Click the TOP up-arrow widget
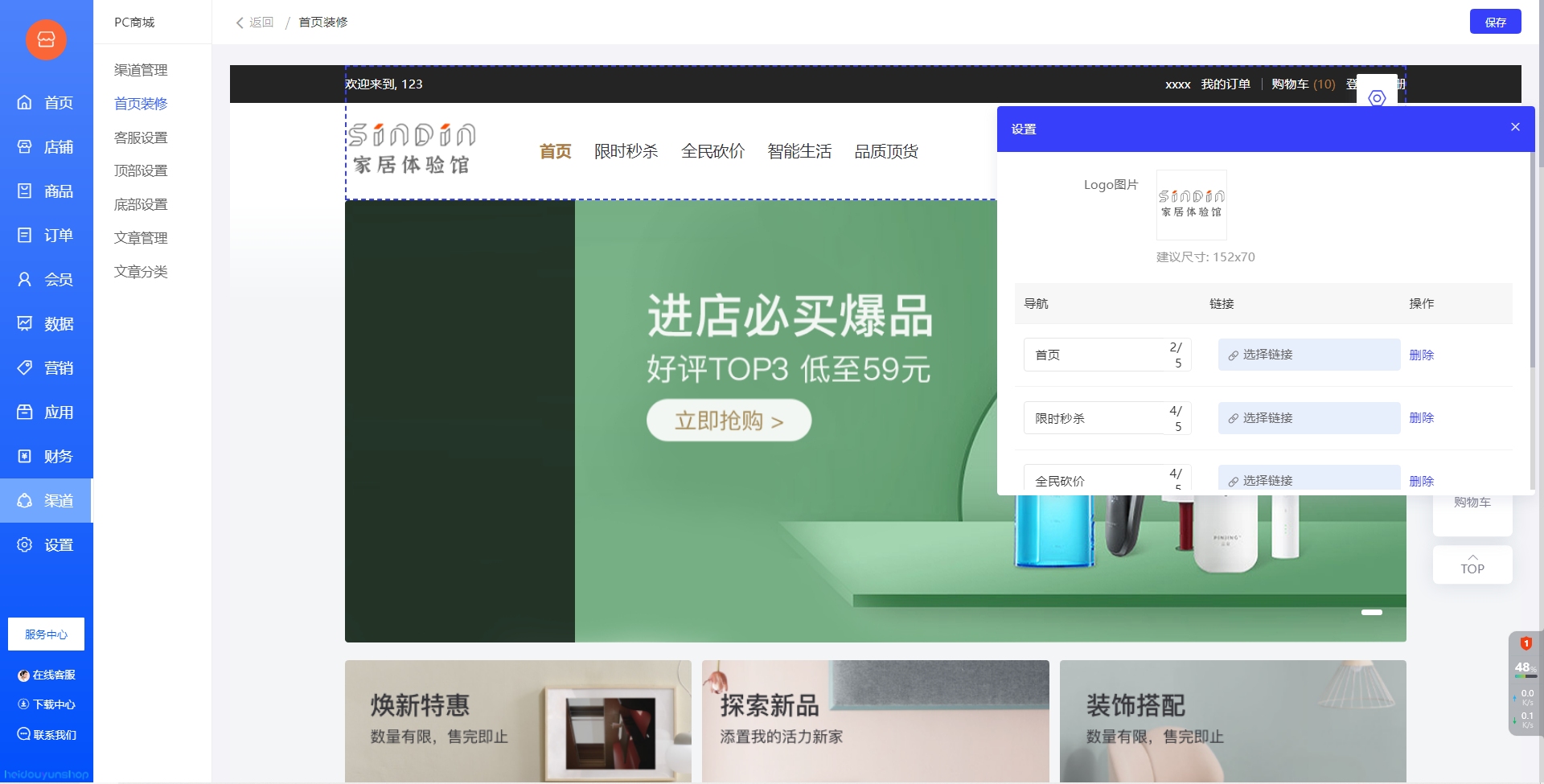This screenshot has height=784, width=1544. (1472, 564)
